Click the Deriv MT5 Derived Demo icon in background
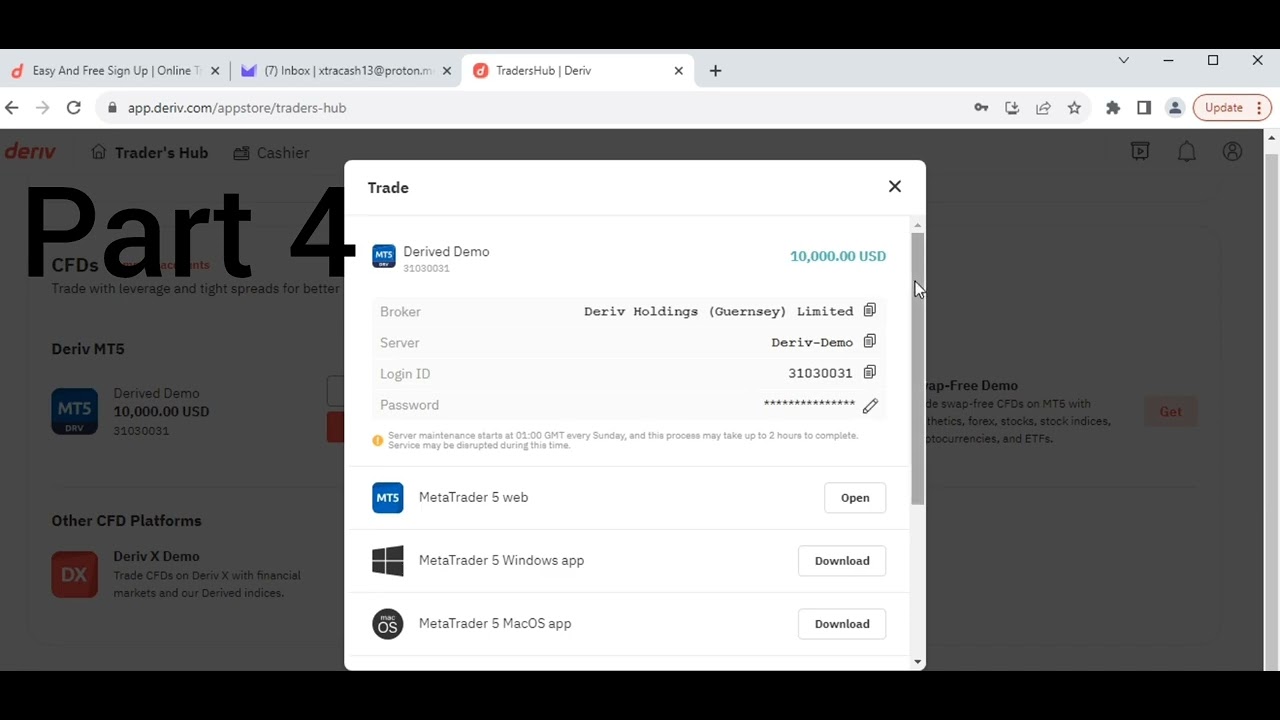The image size is (1280, 720). [x=75, y=412]
